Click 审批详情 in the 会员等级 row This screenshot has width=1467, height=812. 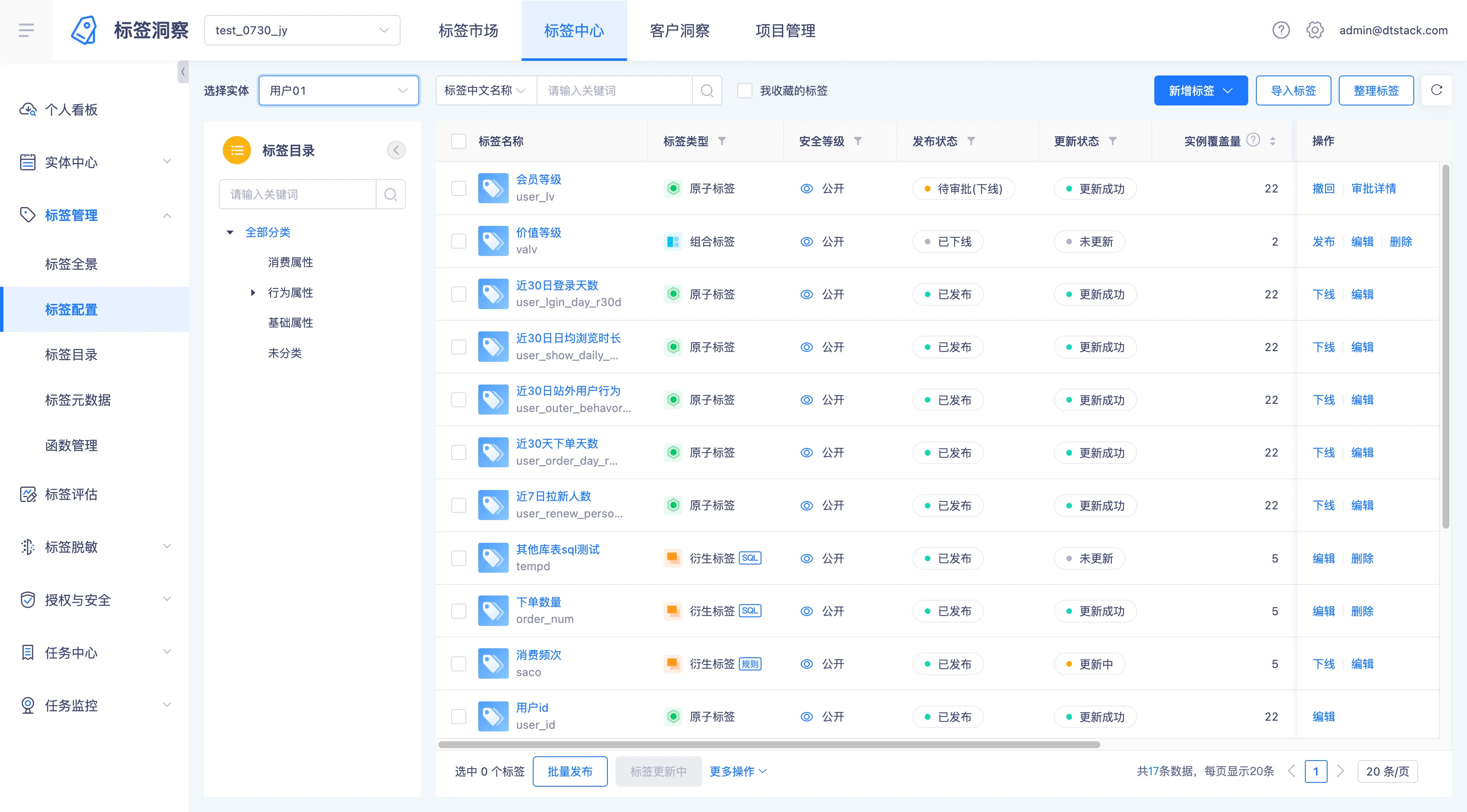tap(1373, 188)
